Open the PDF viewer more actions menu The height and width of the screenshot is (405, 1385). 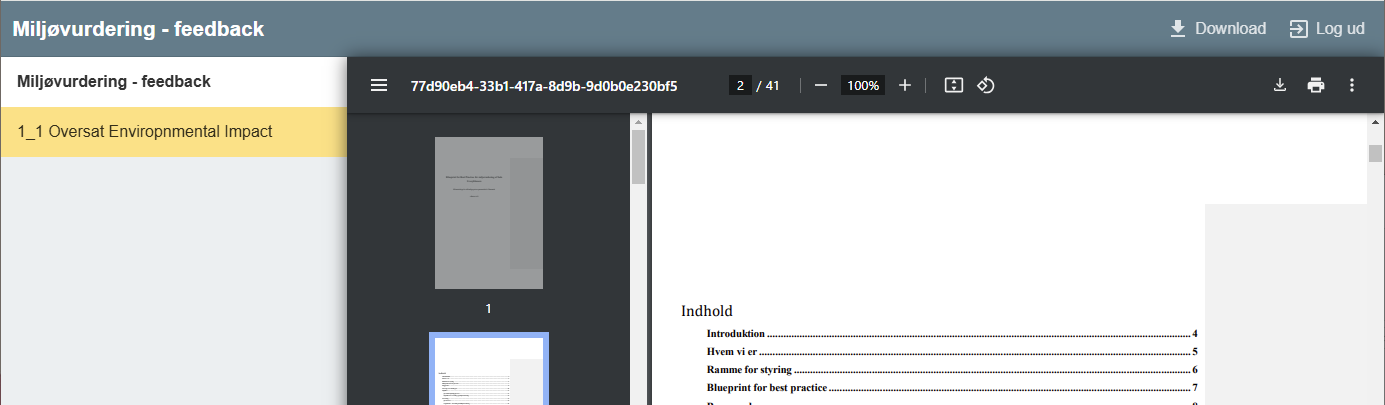pyautogui.click(x=1352, y=86)
